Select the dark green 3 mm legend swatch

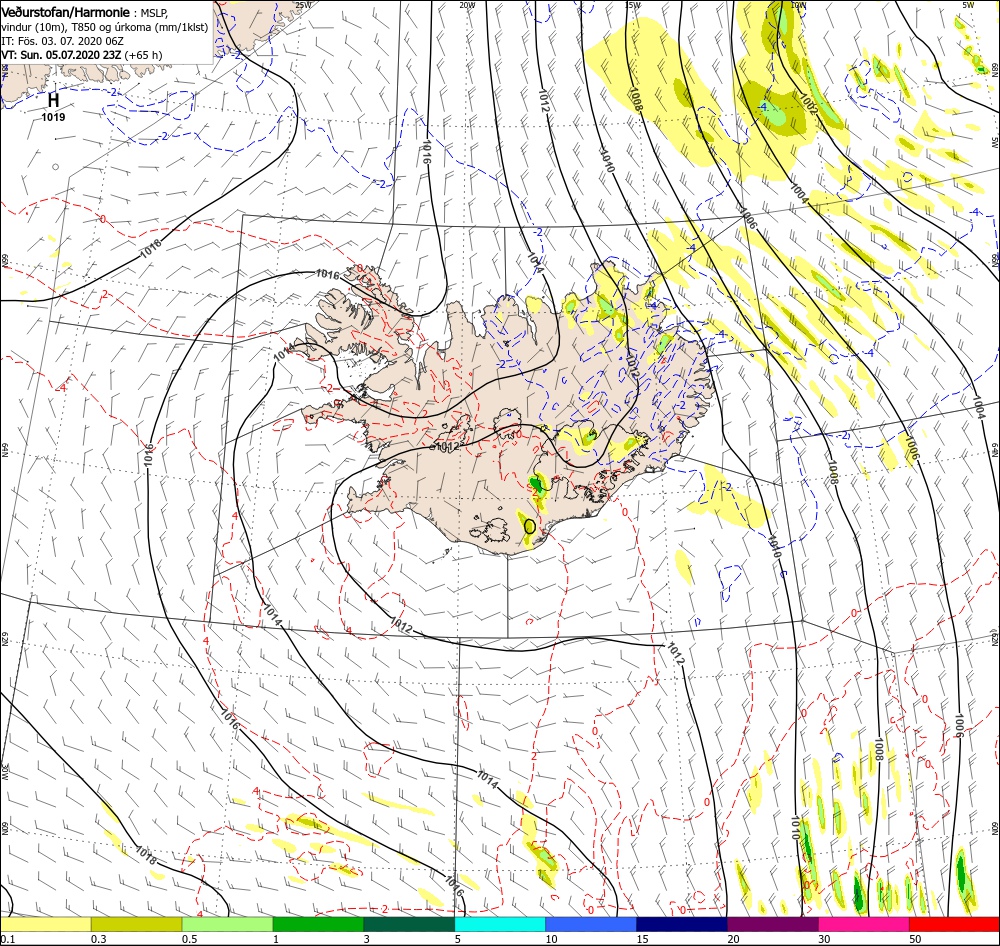[x=409, y=924]
